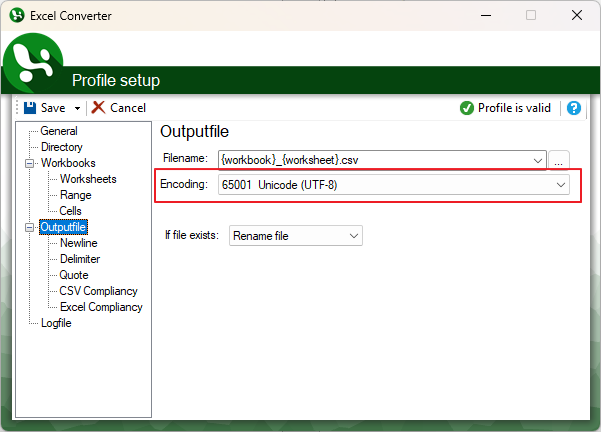Select the Outputfile tree node
Screen dimensions: 601x432
coord(63,227)
